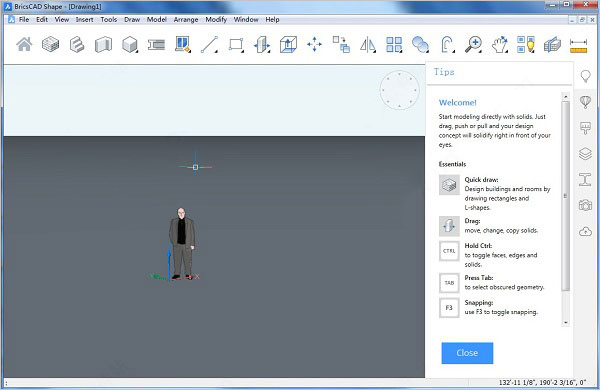Viewport: 600px width, 390px height.
Task: Open the Materials paintbrush side panel
Action: pos(585,128)
